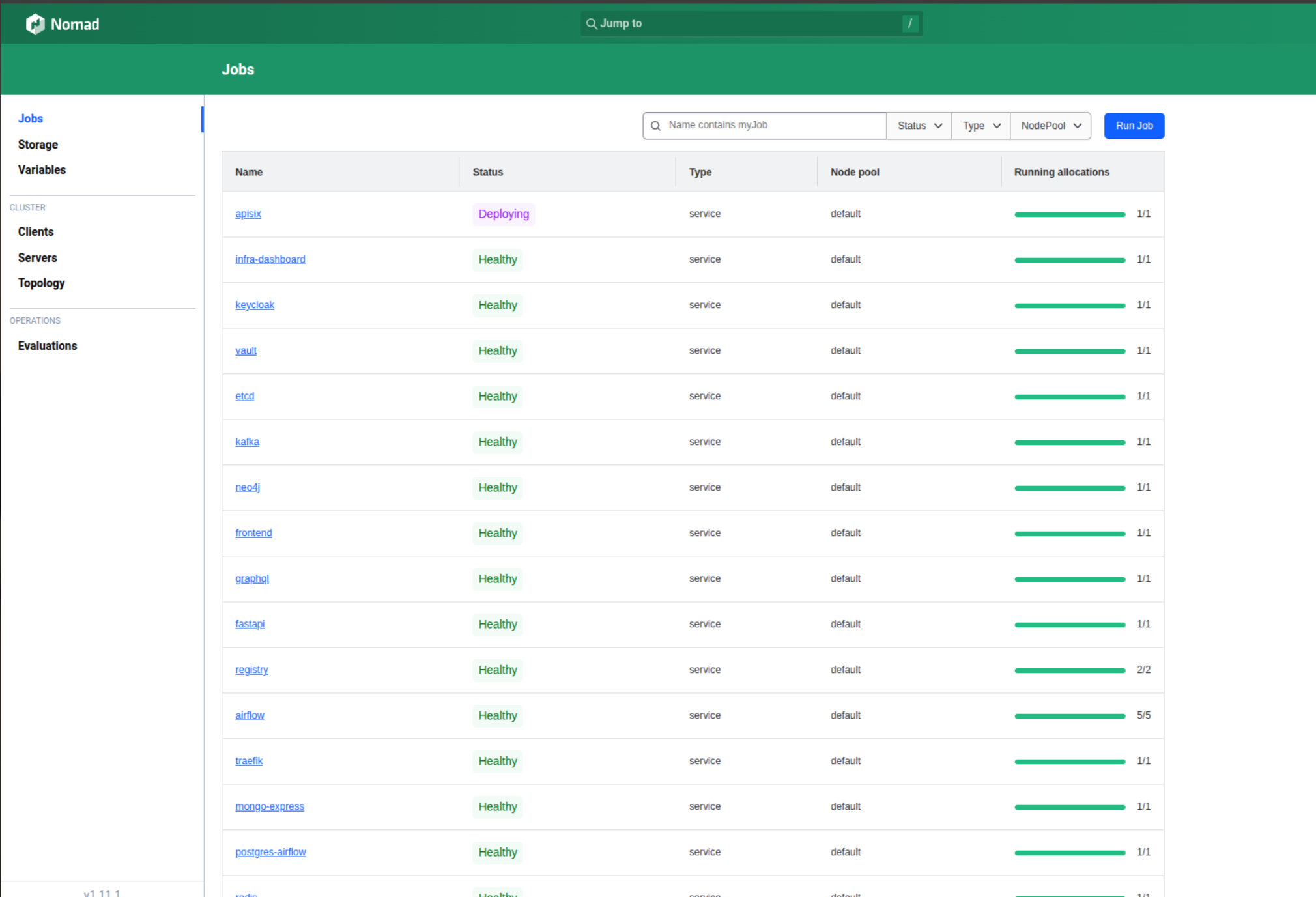
Task: Open the Status filter dropdown
Action: (919, 126)
